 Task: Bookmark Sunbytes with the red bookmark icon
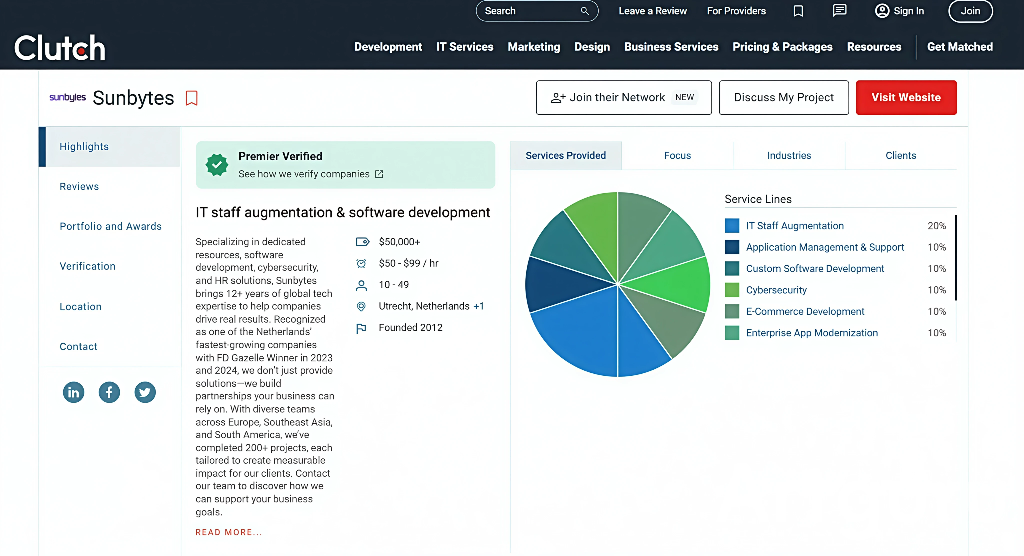[x=192, y=98]
